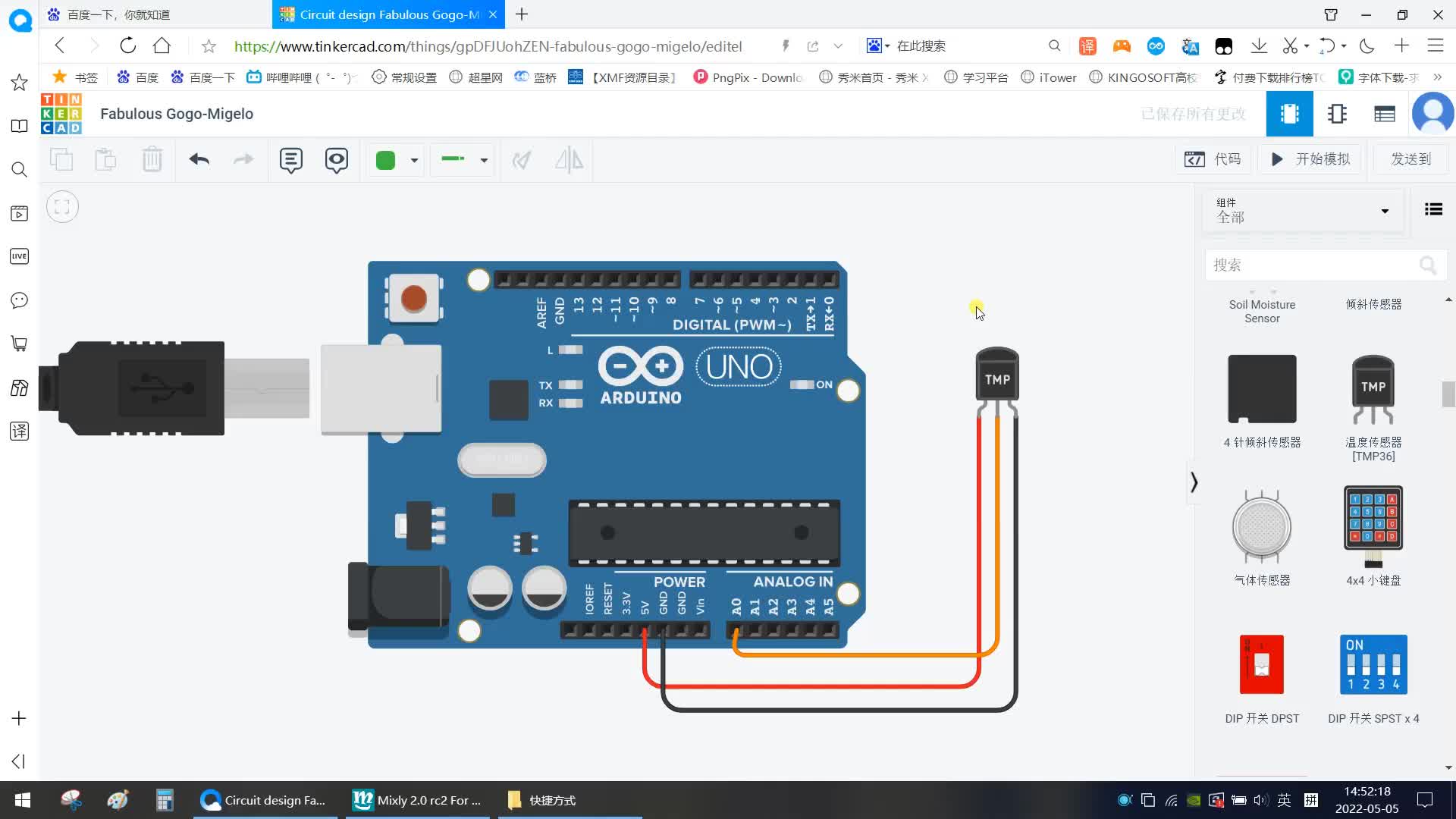Switch to the Baidu tab
Screen dimensions: 1456x819
pos(155,14)
